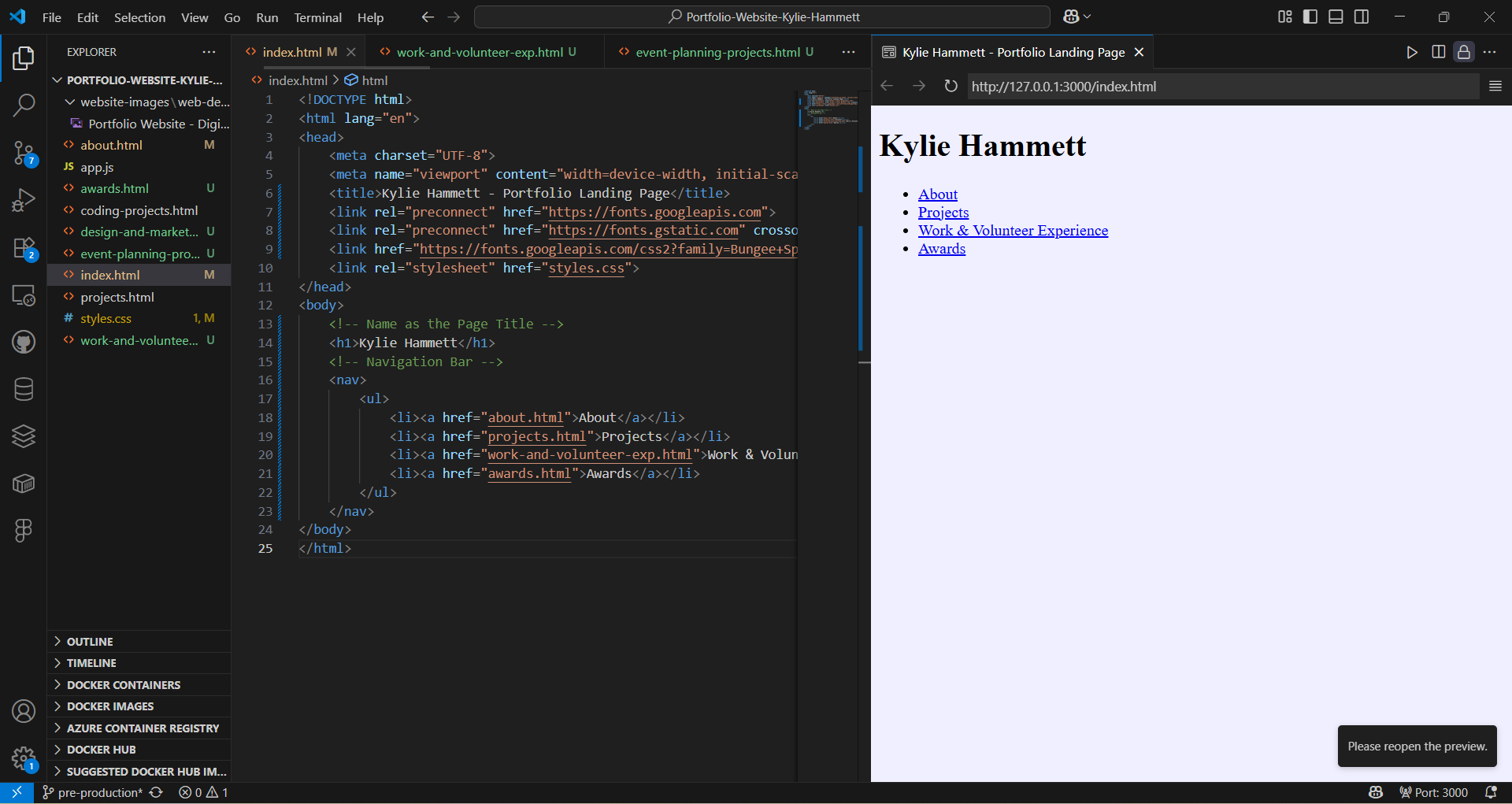Screen dimensions: 1512x804
Task: Open the Selection menu
Action: click(139, 17)
